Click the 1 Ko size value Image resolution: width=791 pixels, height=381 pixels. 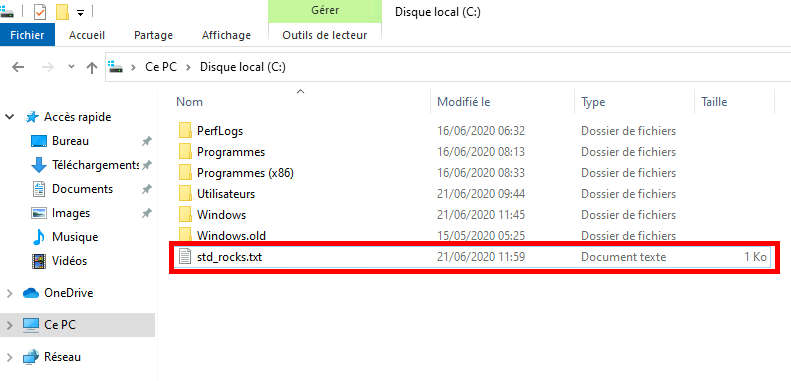click(x=755, y=257)
